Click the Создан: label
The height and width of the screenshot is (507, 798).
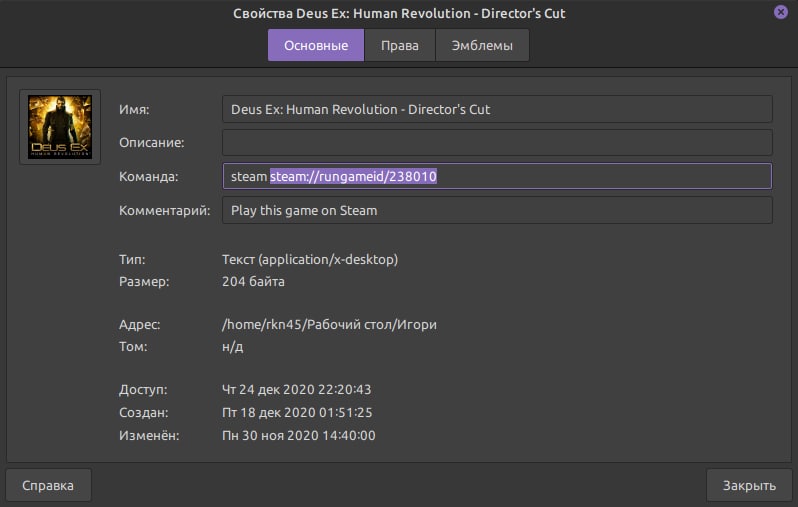tap(144, 412)
